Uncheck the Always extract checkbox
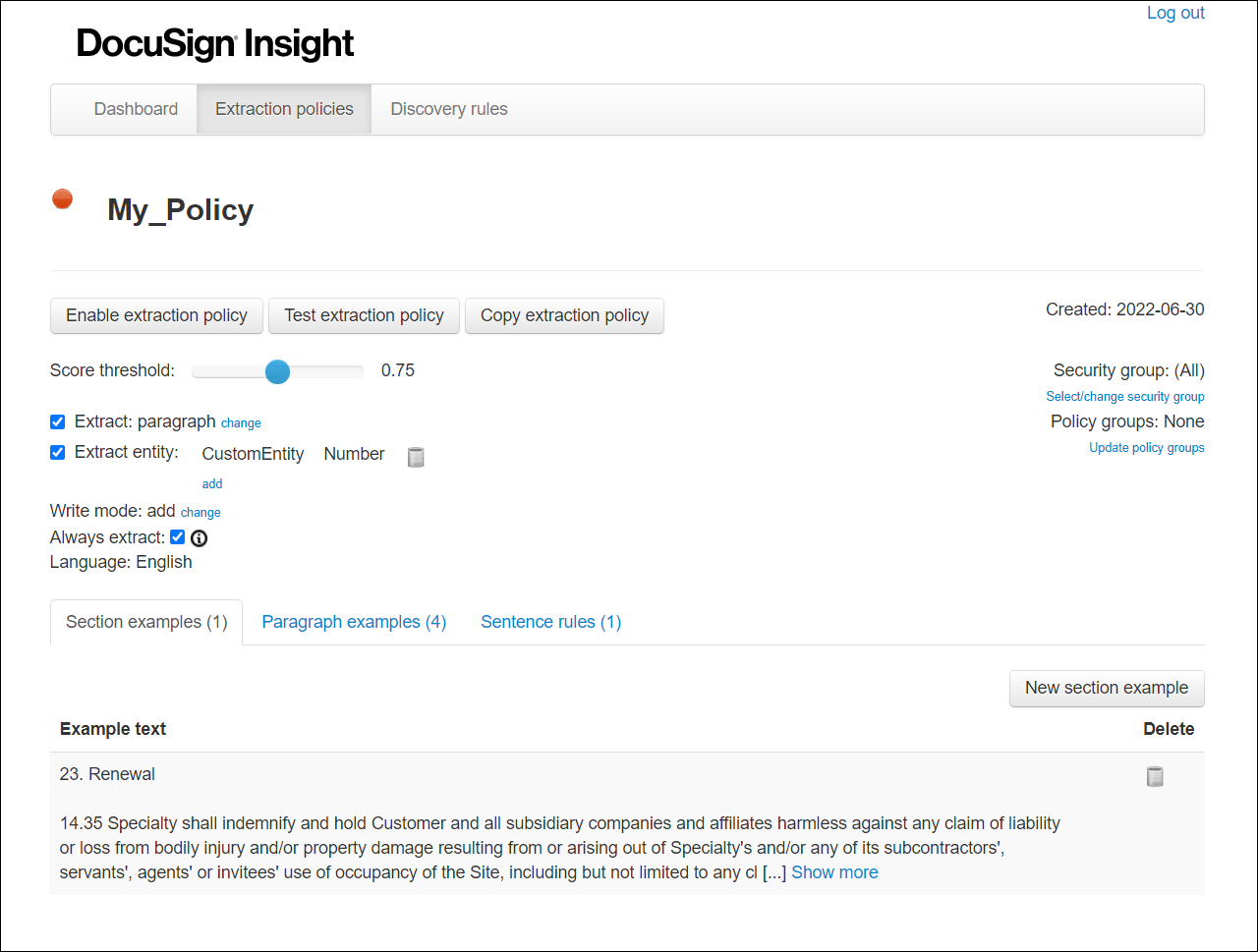Screen dimensions: 1258x952 coord(177,536)
